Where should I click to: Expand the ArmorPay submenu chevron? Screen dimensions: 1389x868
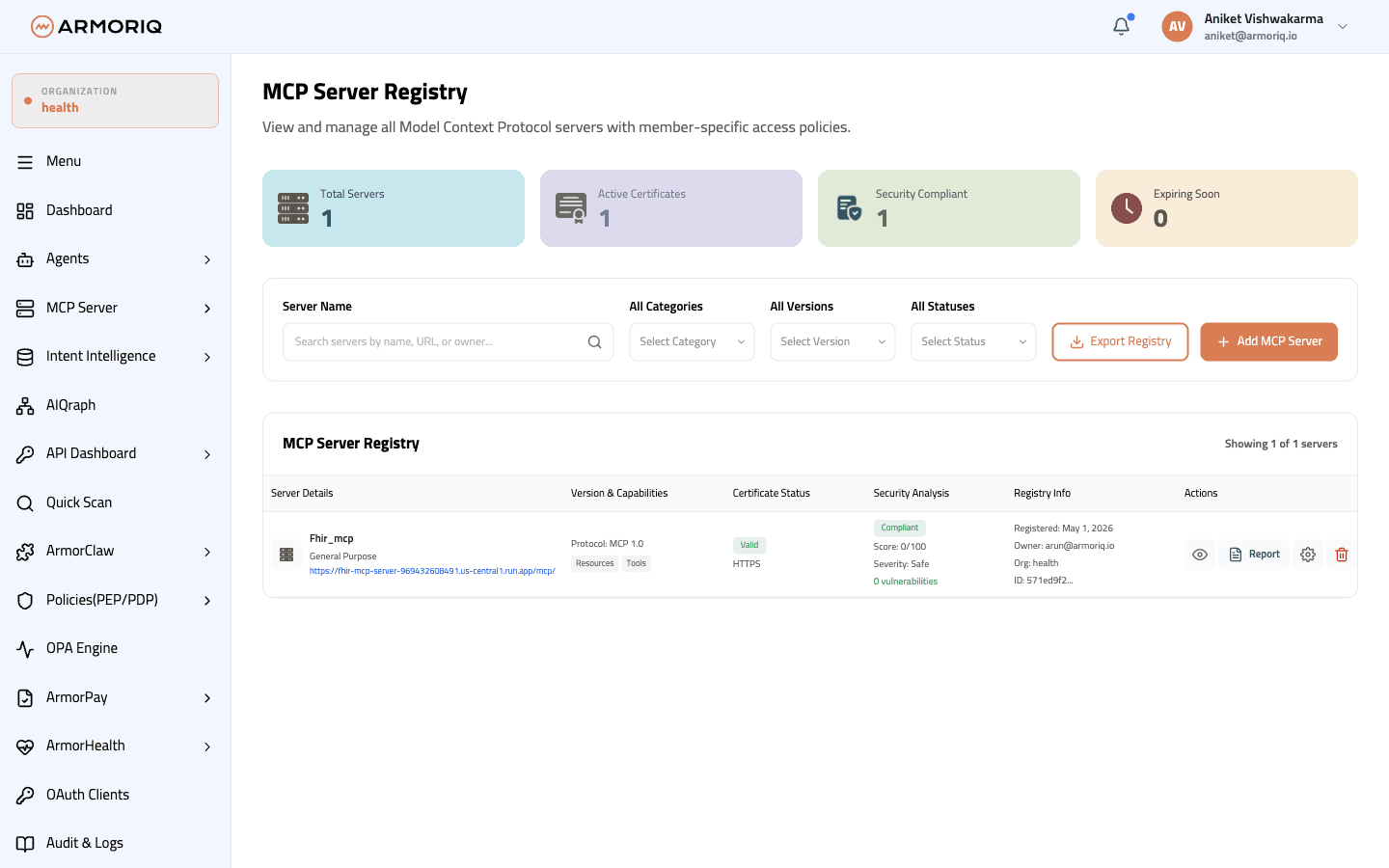pos(207,698)
